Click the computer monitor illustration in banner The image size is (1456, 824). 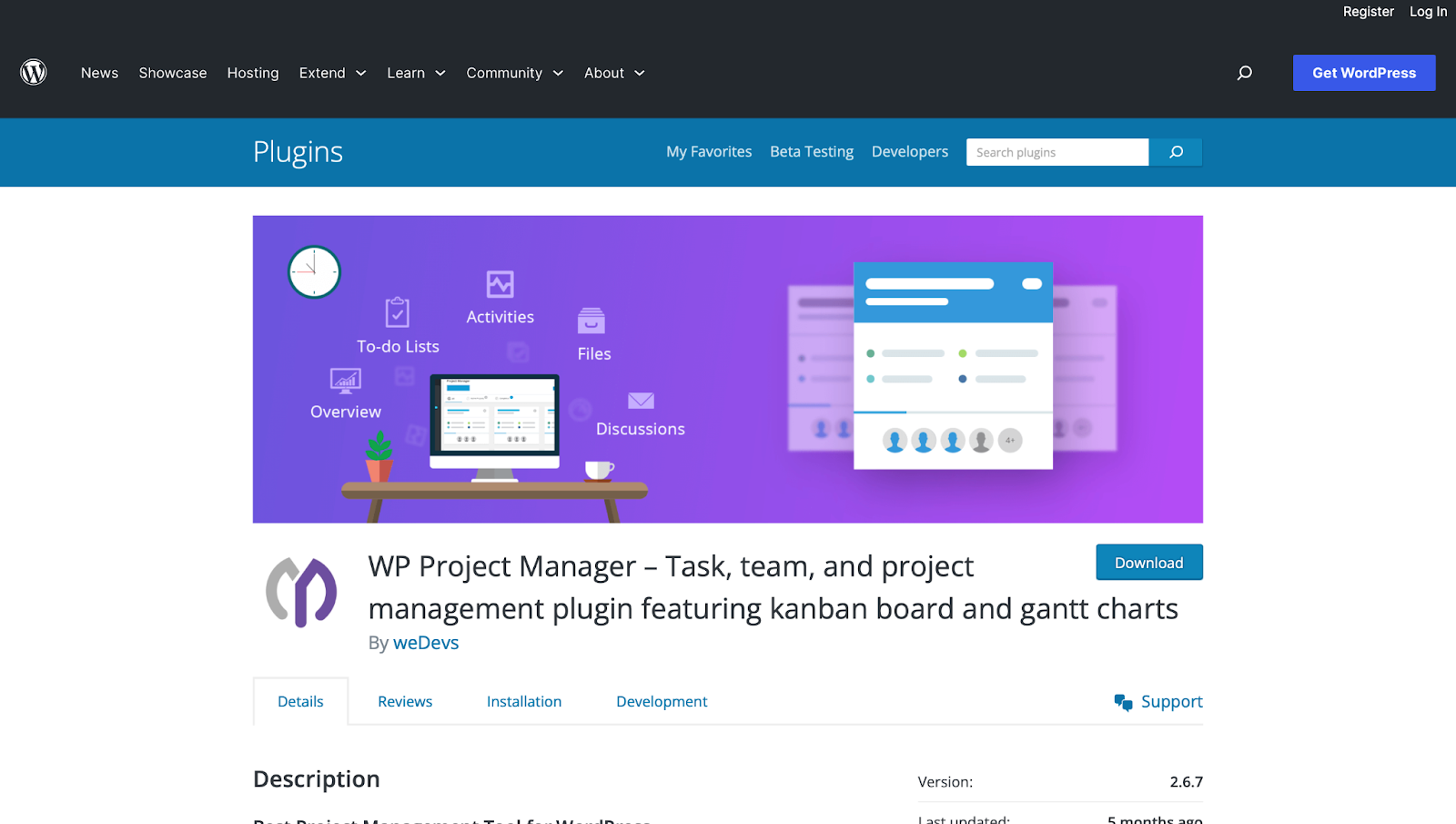point(494,427)
